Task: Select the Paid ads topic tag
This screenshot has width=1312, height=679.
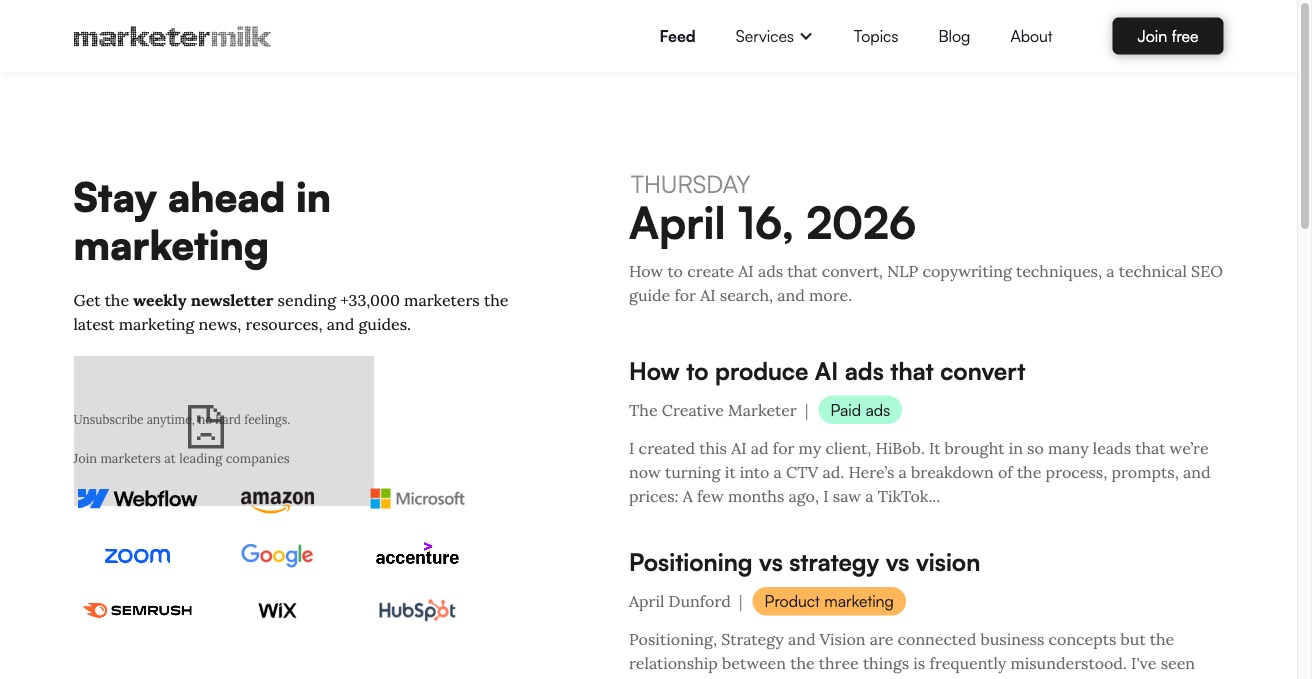Action: click(x=860, y=410)
